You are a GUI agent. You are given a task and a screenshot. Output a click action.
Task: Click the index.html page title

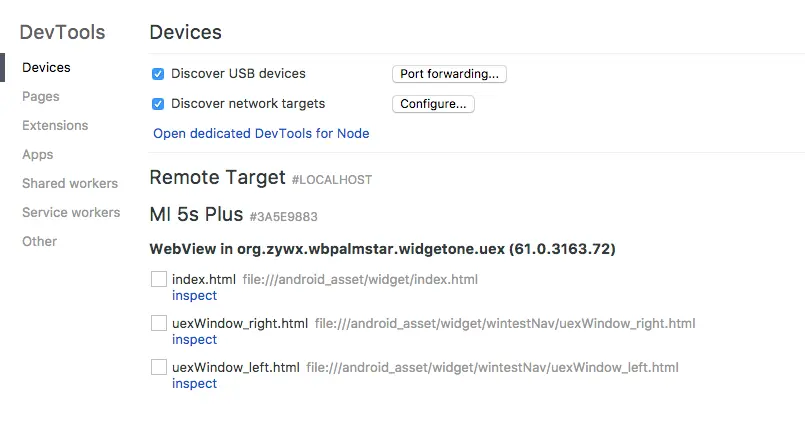204,279
